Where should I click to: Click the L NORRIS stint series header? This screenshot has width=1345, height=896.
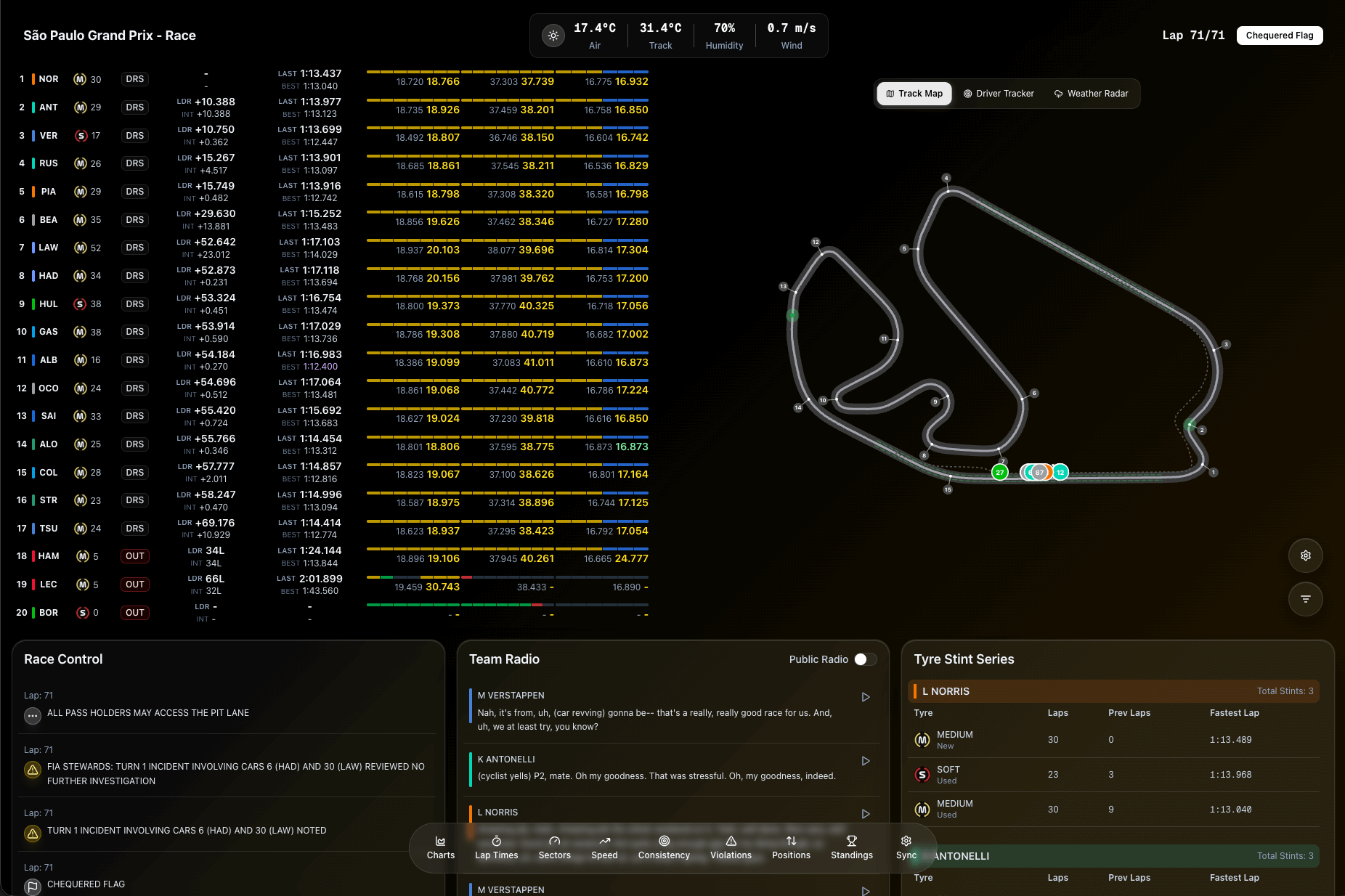1114,691
